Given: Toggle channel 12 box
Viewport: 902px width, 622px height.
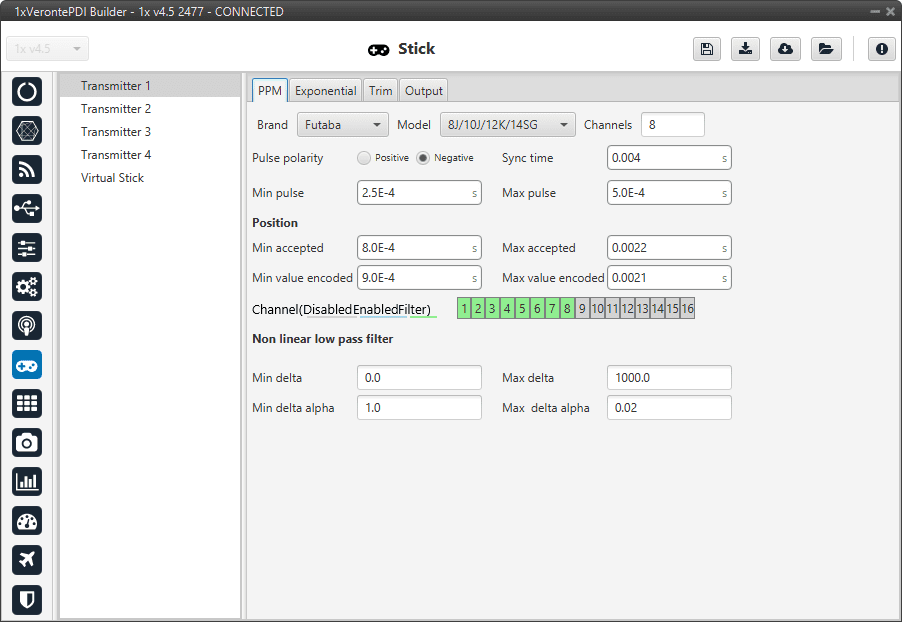Looking at the screenshot, I should tap(627, 308).
